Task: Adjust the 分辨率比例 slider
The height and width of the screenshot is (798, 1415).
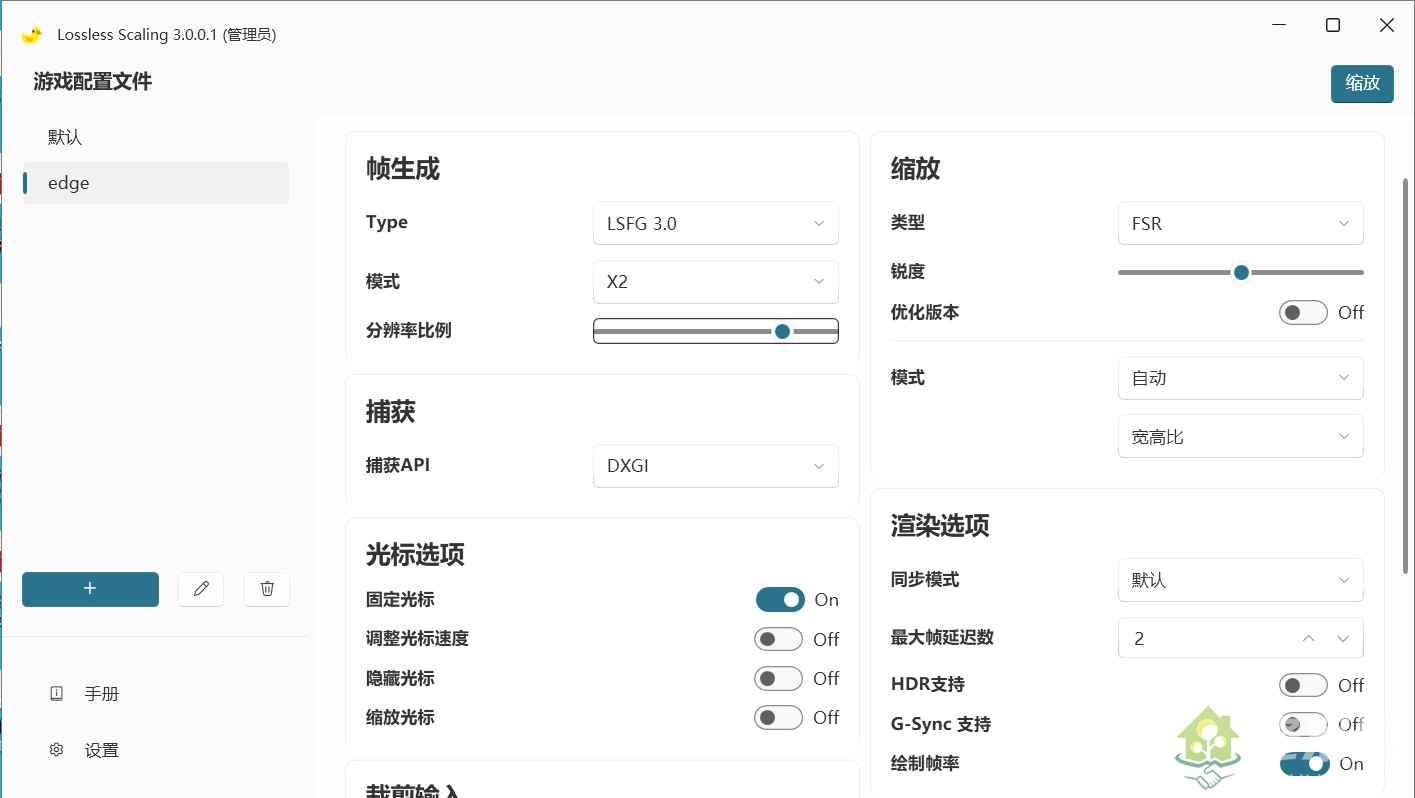Action: click(716, 331)
